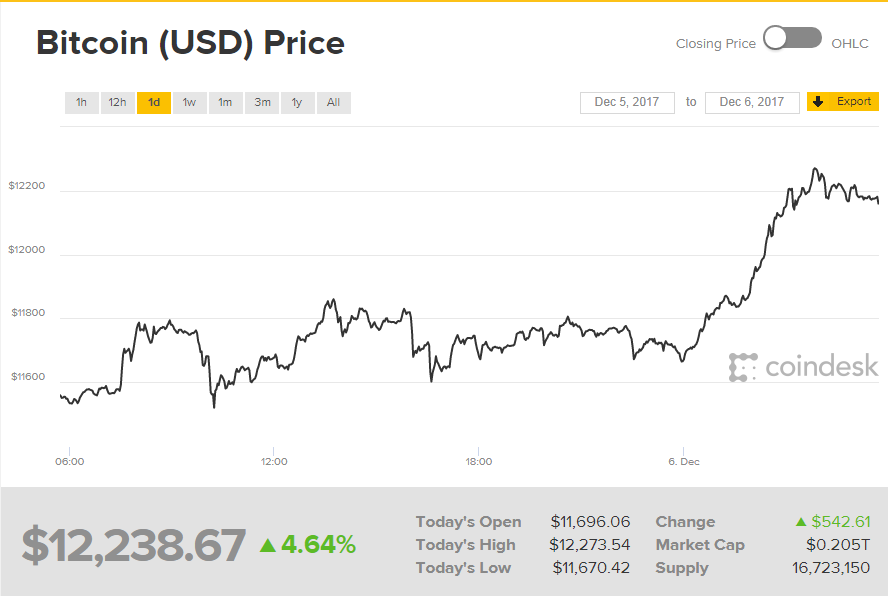Choose the 1d time range tab
The width and height of the screenshot is (888, 596).
pos(154,102)
